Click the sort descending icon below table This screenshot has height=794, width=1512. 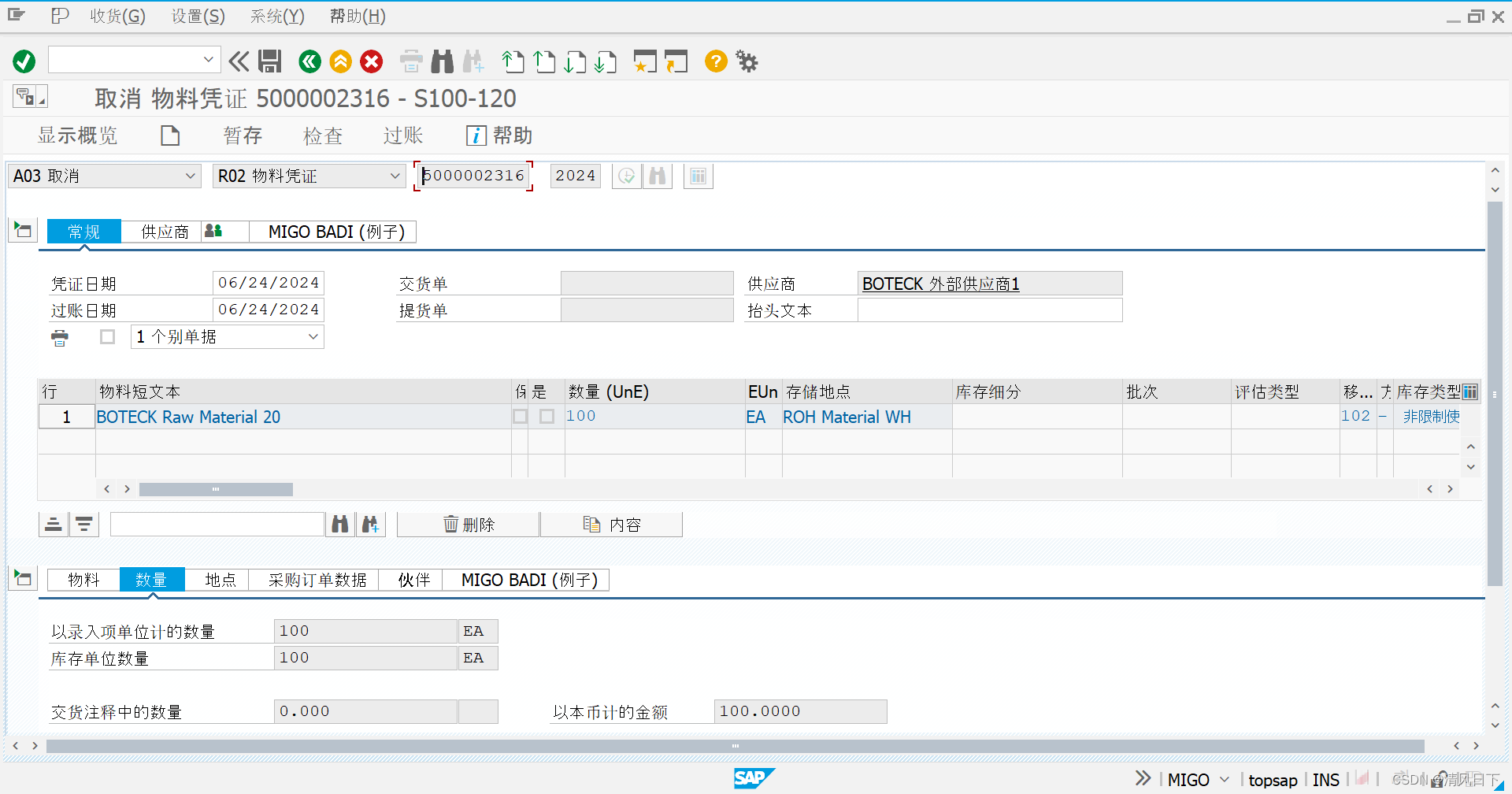(84, 525)
